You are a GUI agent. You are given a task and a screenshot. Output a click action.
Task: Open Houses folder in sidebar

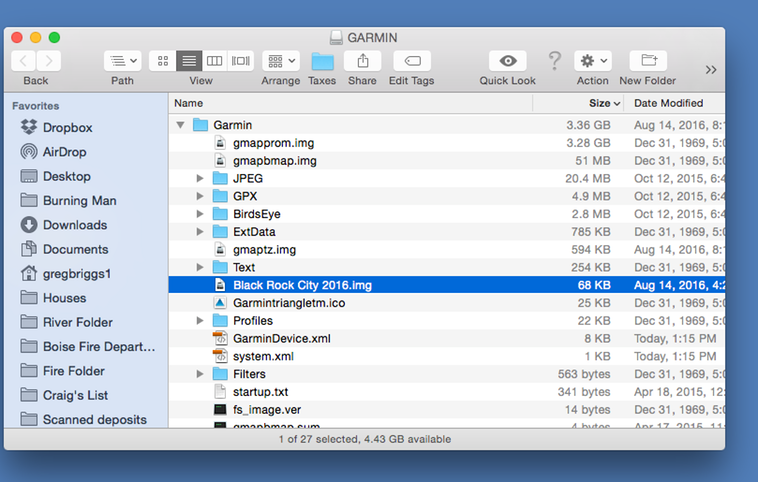(64, 298)
